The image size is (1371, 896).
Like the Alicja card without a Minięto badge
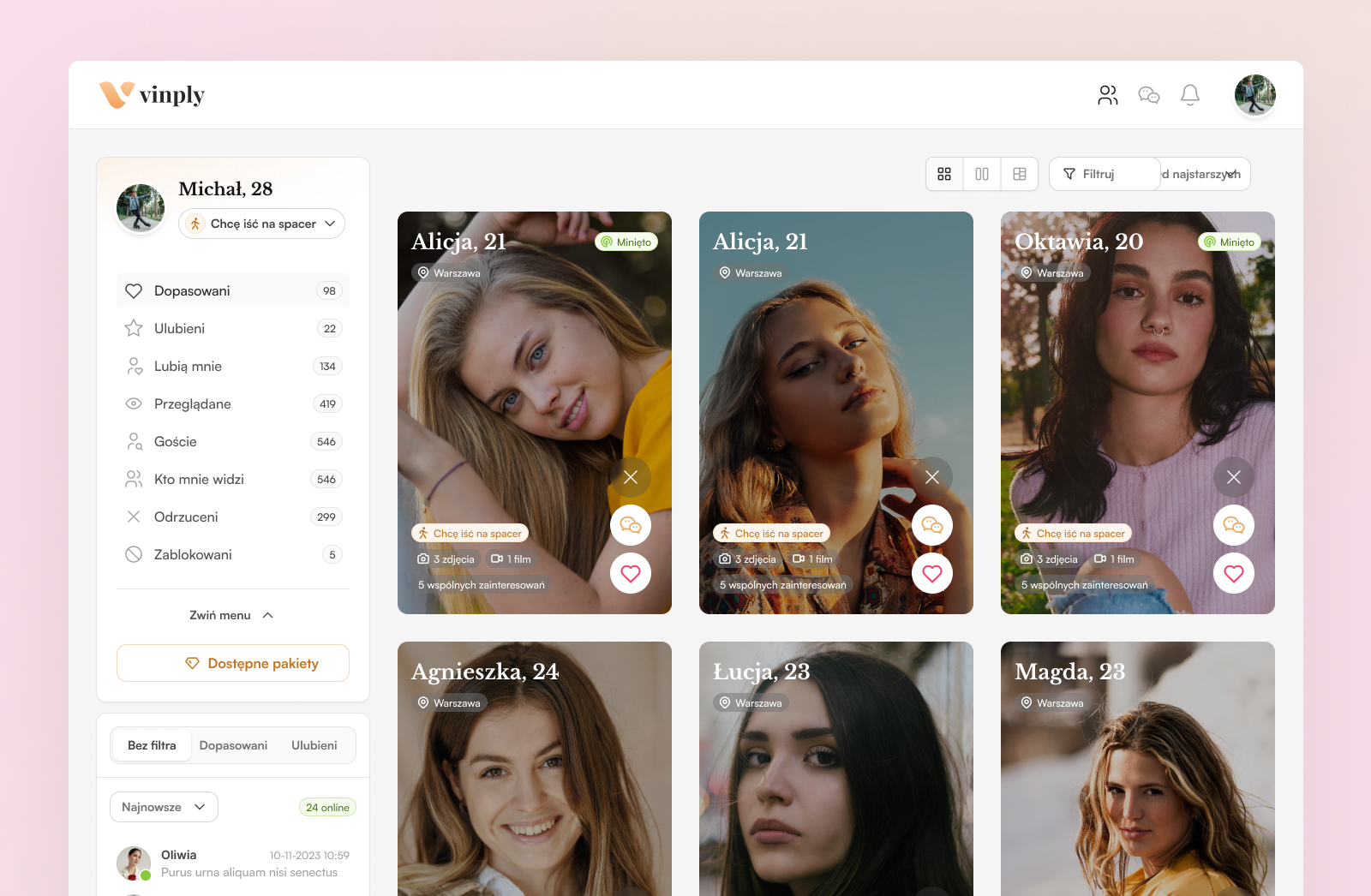[932, 573]
